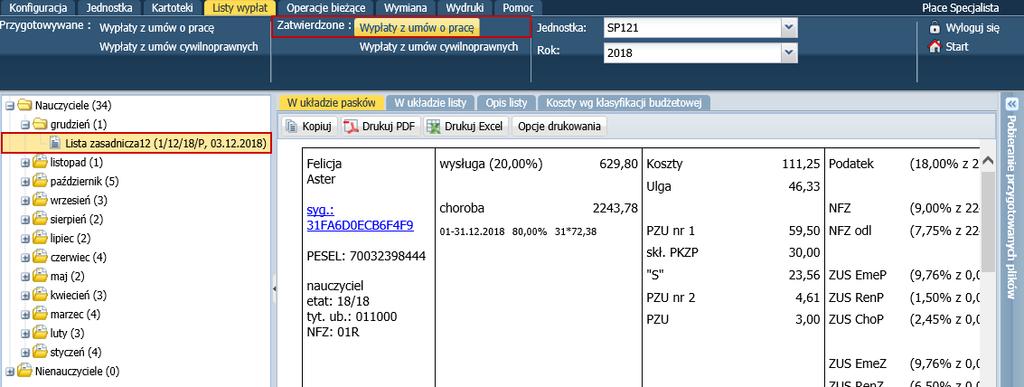Click the grudzień folder icon
1024x387 pixels.
40,124
